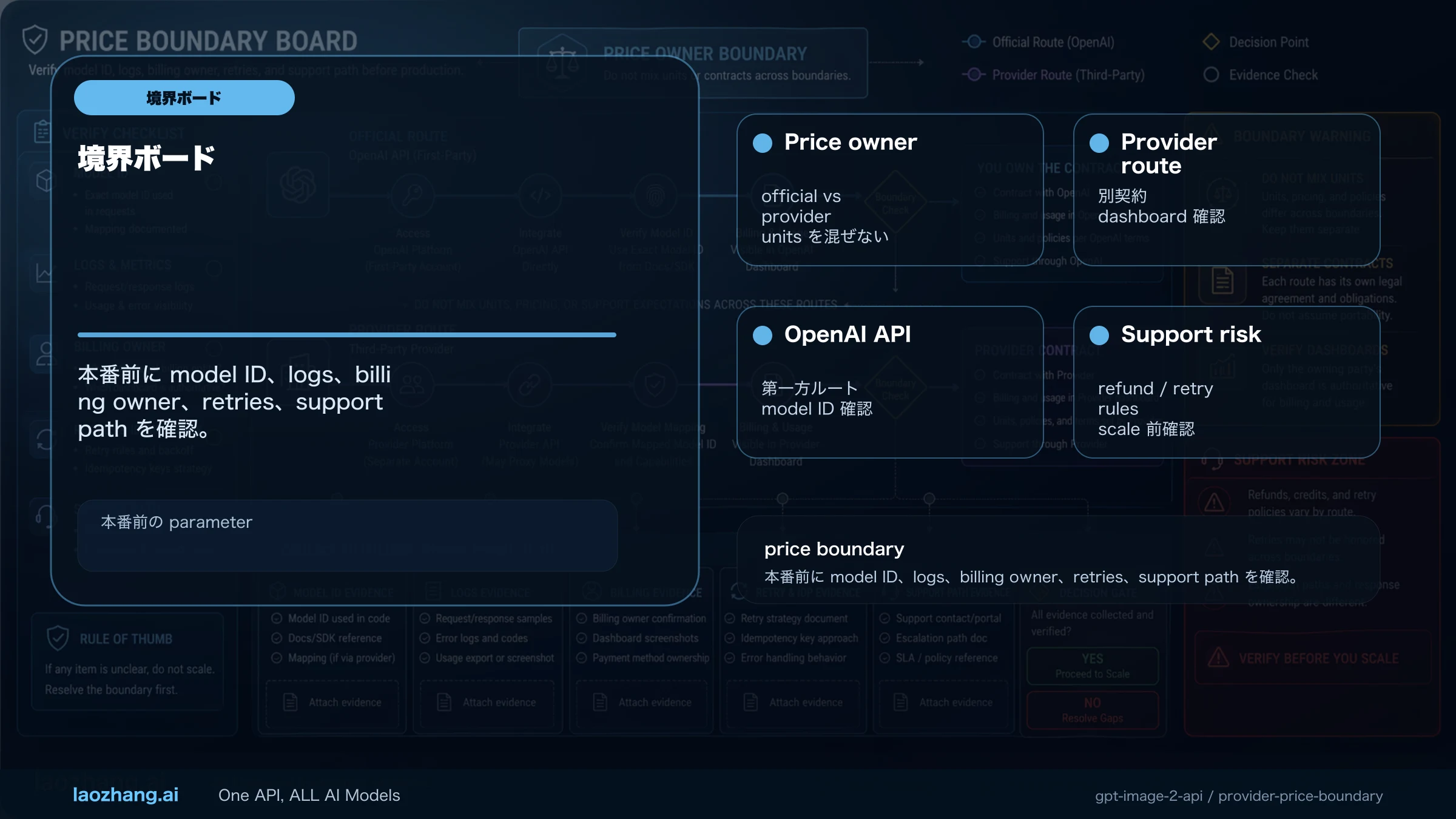The width and height of the screenshot is (1456, 819).
Task: Click the blue dot beside Price owner
Action: [x=763, y=143]
